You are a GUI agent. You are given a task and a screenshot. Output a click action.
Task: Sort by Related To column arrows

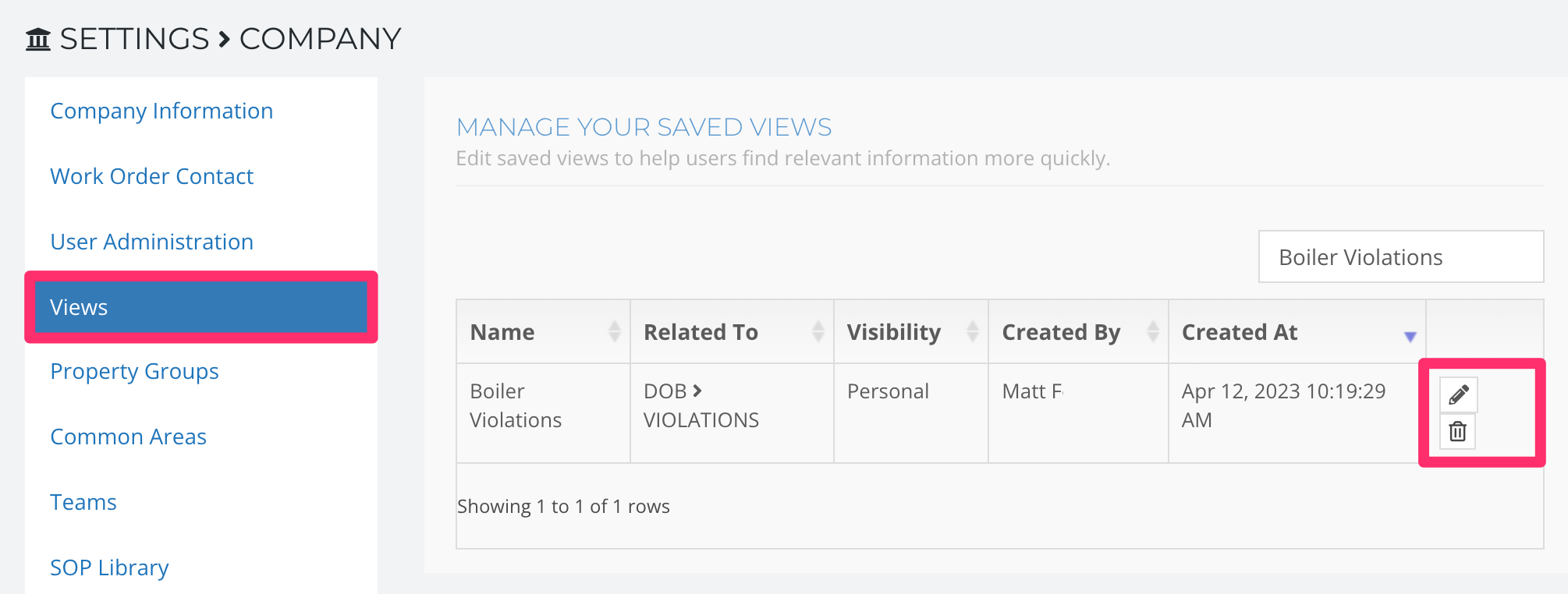point(818,332)
